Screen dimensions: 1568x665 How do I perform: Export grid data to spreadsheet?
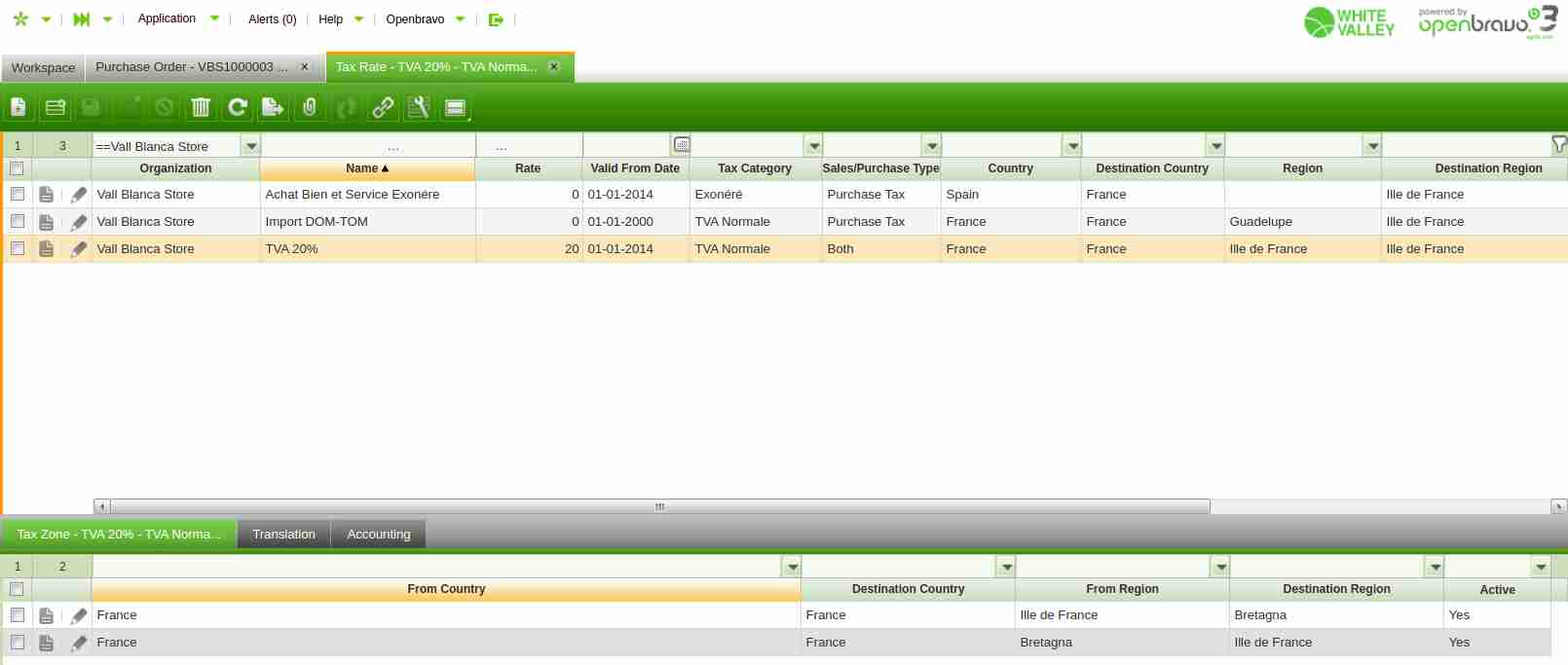(x=274, y=107)
